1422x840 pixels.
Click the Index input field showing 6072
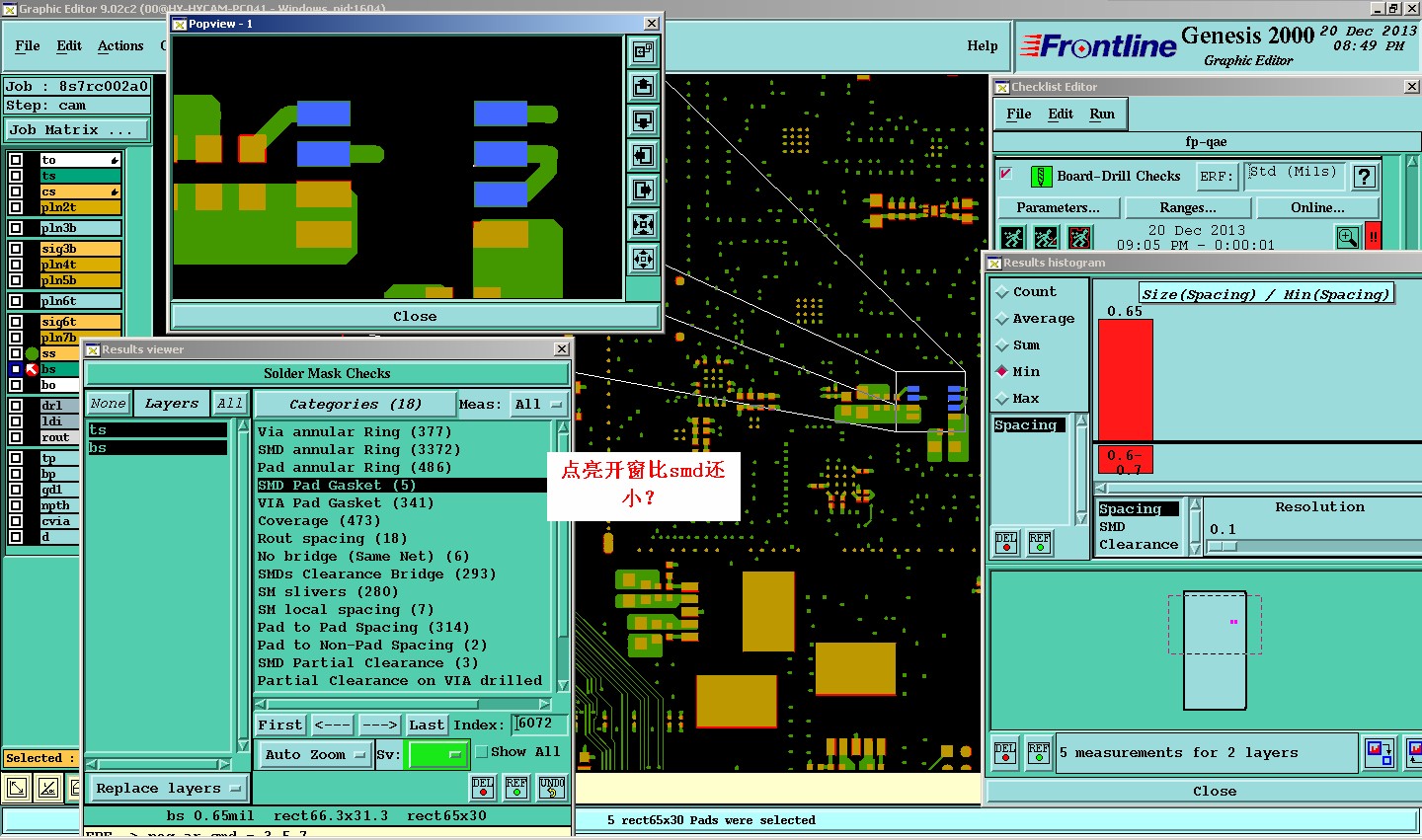(x=539, y=725)
